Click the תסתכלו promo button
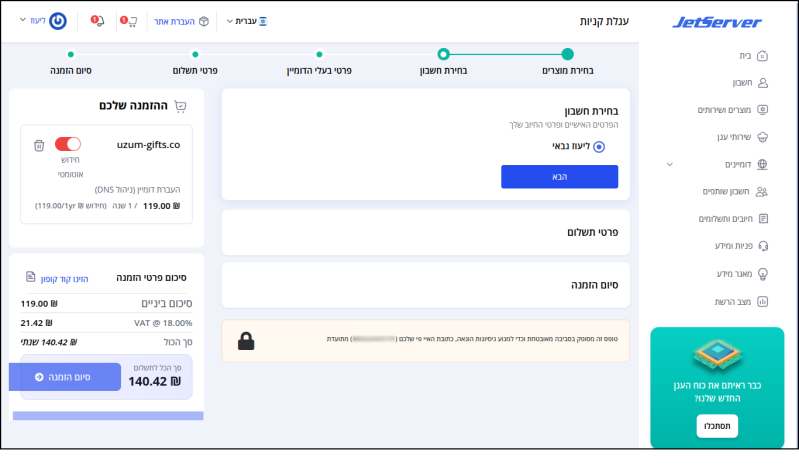Screen dimensions: 799x467 click(717, 426)
